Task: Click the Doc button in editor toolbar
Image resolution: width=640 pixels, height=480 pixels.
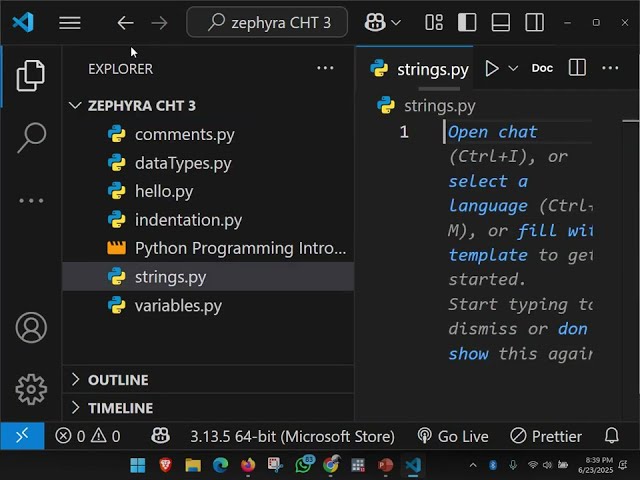Action: (x=542, y=68)
